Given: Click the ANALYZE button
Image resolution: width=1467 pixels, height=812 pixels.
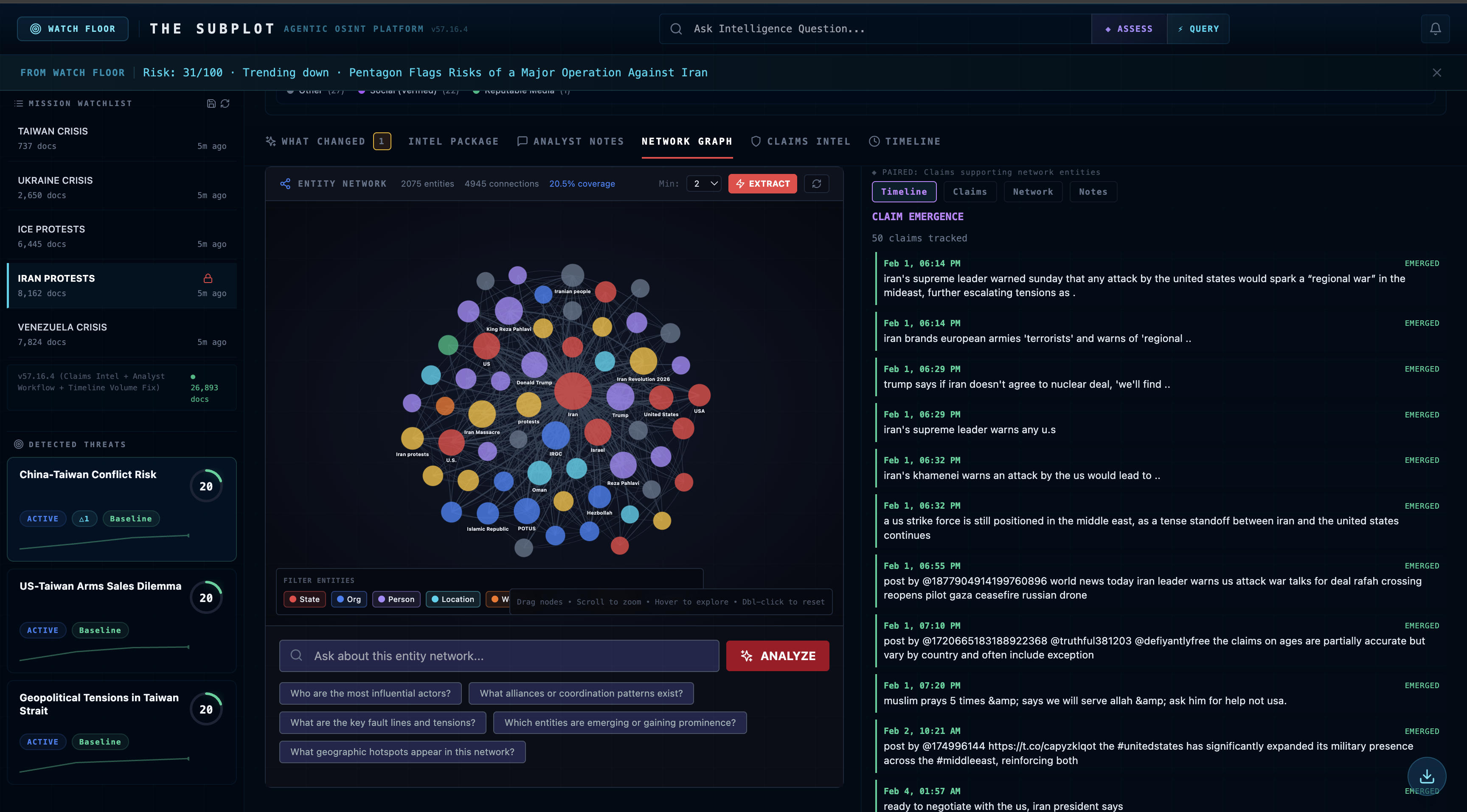Looking at the screenshot, I should pos(777,655).
